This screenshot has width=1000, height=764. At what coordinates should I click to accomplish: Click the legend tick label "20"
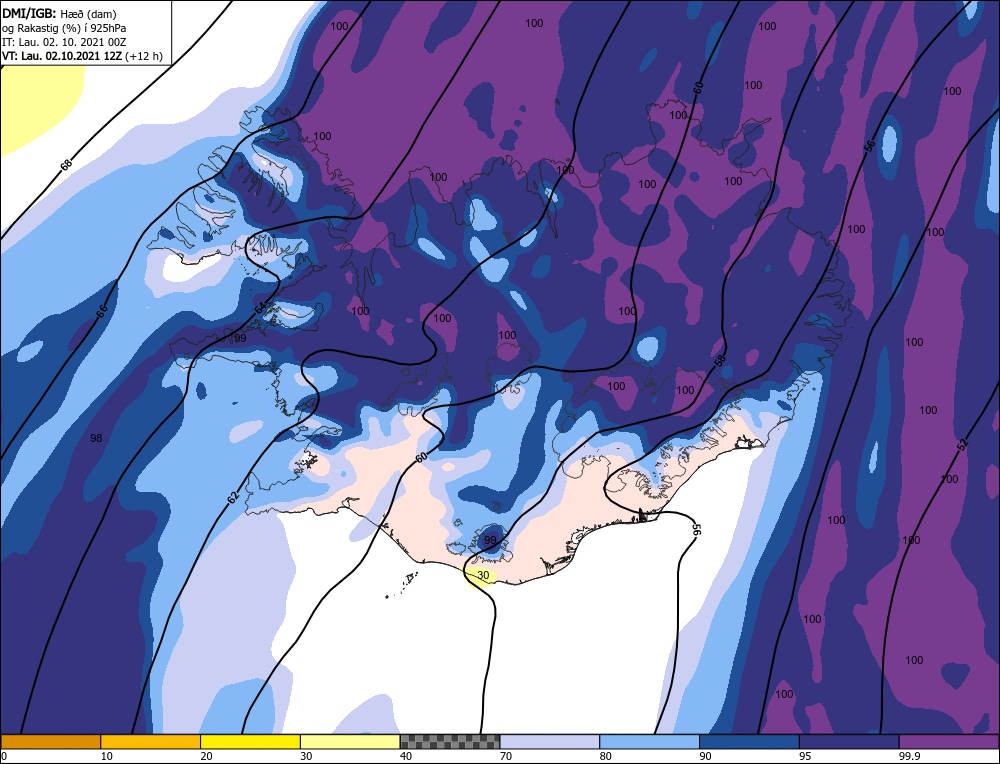[x=207, y=756]
